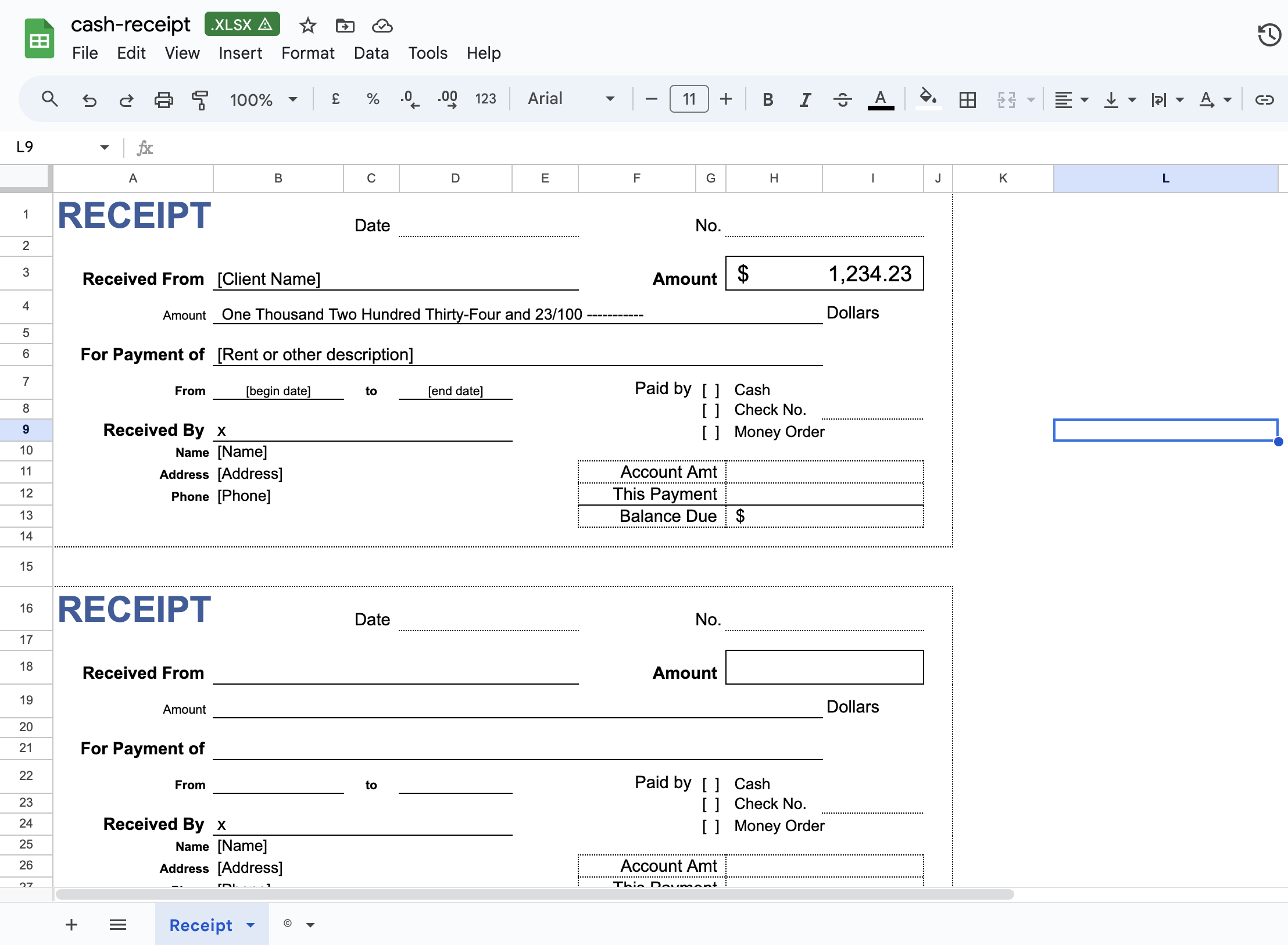Viewport: 1288px width, 945px height.
Task: Open the borders tool
Action: 968,100
